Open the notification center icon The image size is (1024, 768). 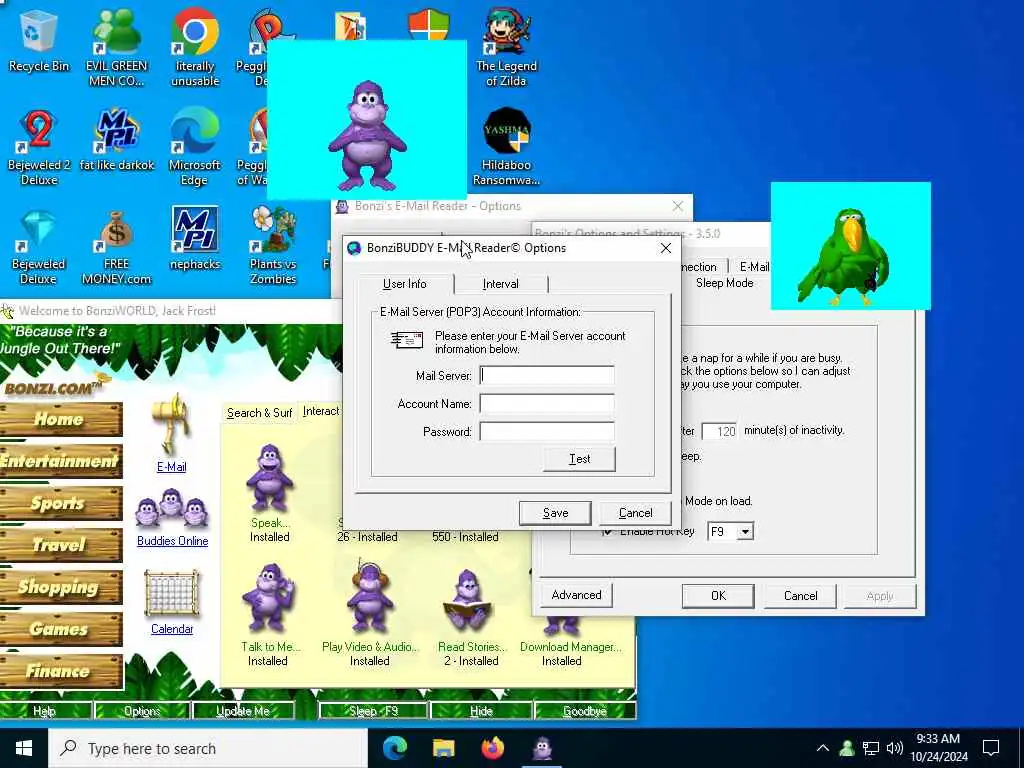tap(991, 748)
